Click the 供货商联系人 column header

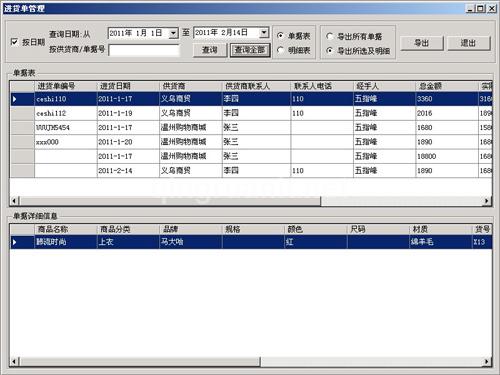(x=256, y=86)
